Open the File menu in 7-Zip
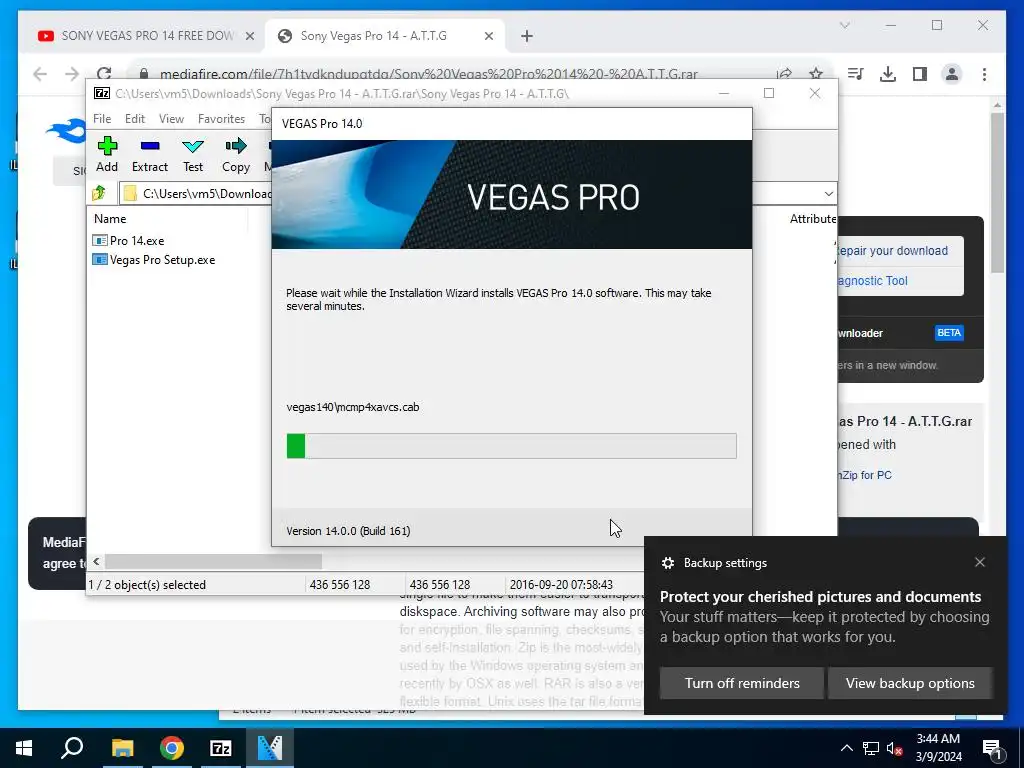 [x=102, y=119]
